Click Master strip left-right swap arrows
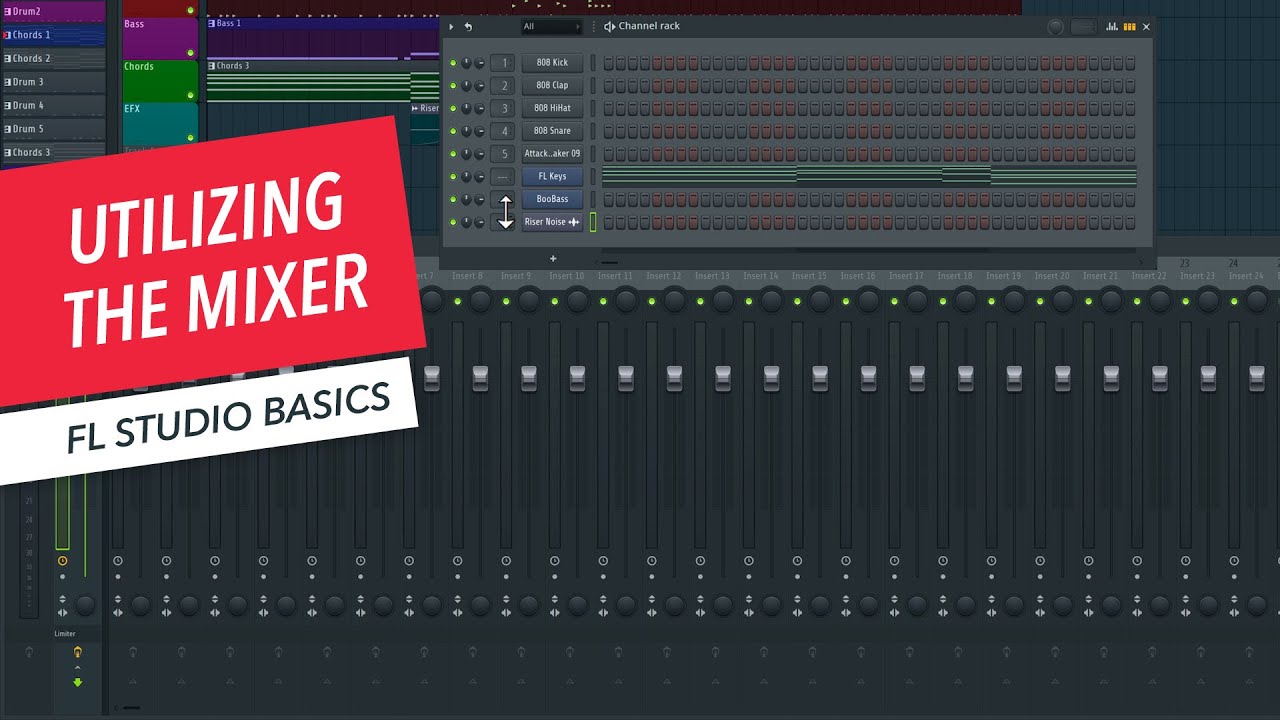The height and width of the screenshot is (720, 1280). [x=63, y=612]
